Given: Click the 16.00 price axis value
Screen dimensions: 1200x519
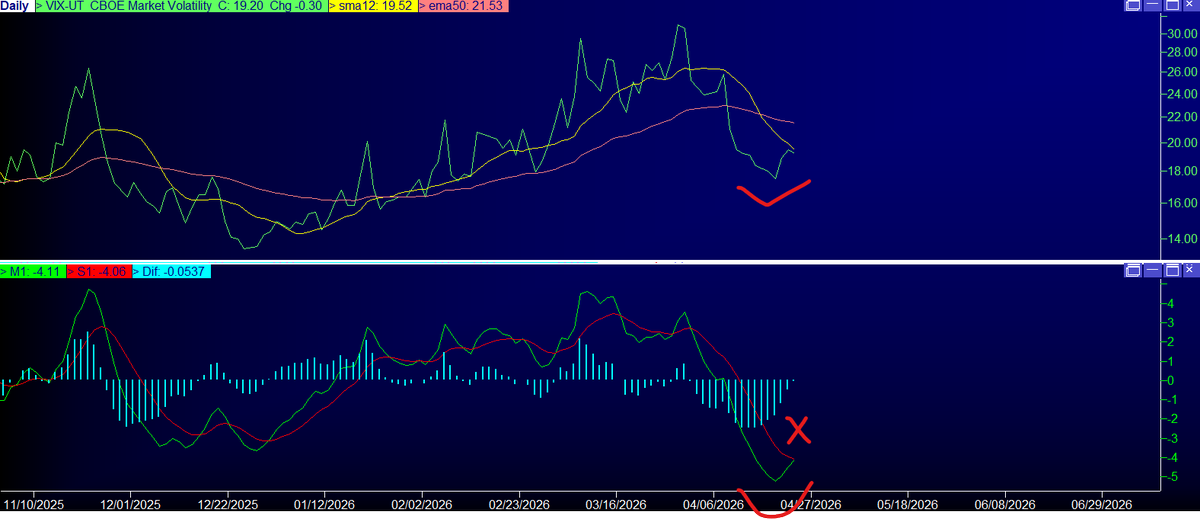Looking at the screenshot, I should click(x=1181, y=203).
